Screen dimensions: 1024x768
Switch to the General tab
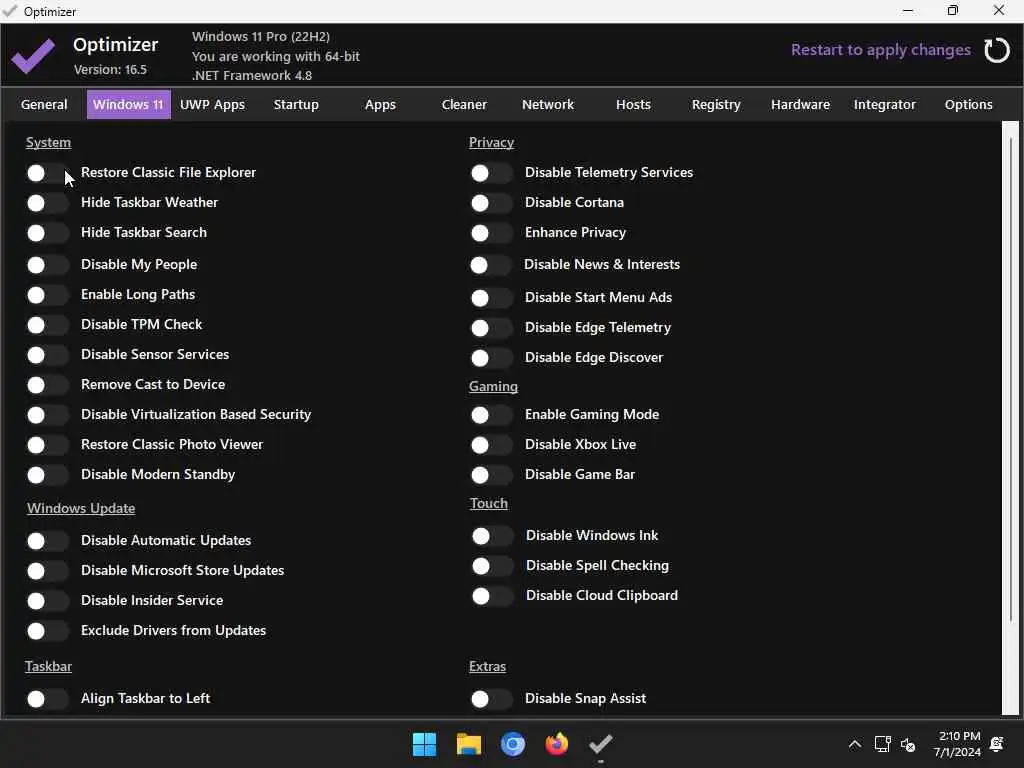(44, 104)
